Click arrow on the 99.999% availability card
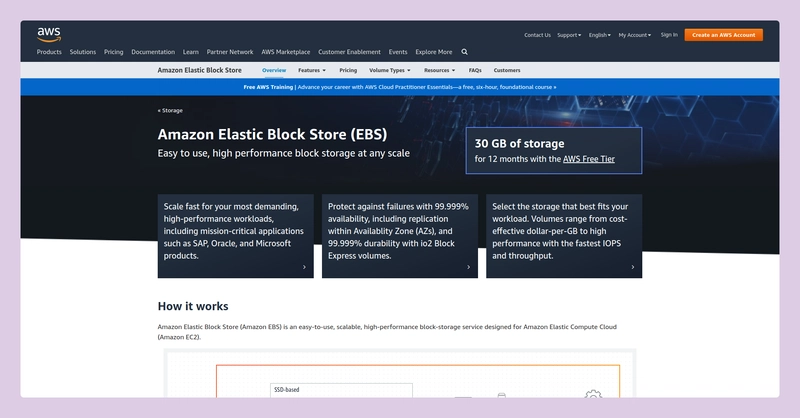 click(469, 267)
